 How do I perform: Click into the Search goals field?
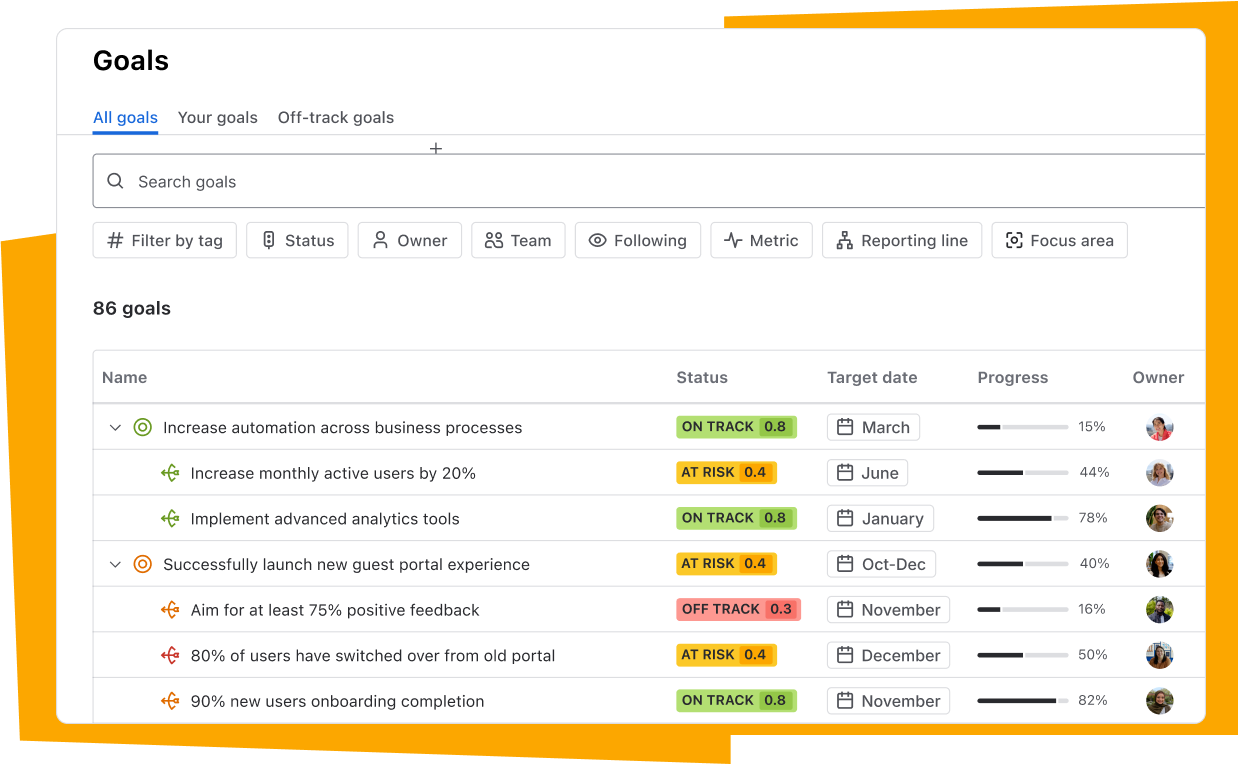[x=600, y=181]
